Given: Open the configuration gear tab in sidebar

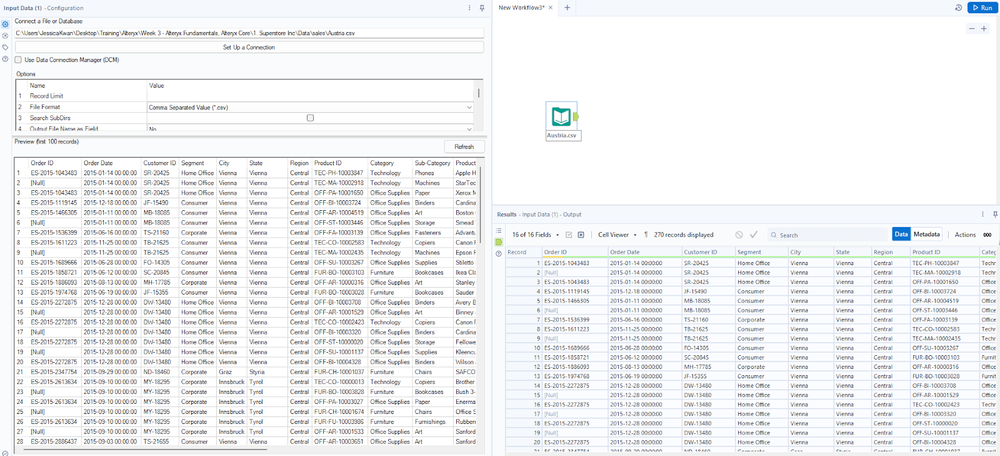Looking at the screenshot, I should coord(5,24).
